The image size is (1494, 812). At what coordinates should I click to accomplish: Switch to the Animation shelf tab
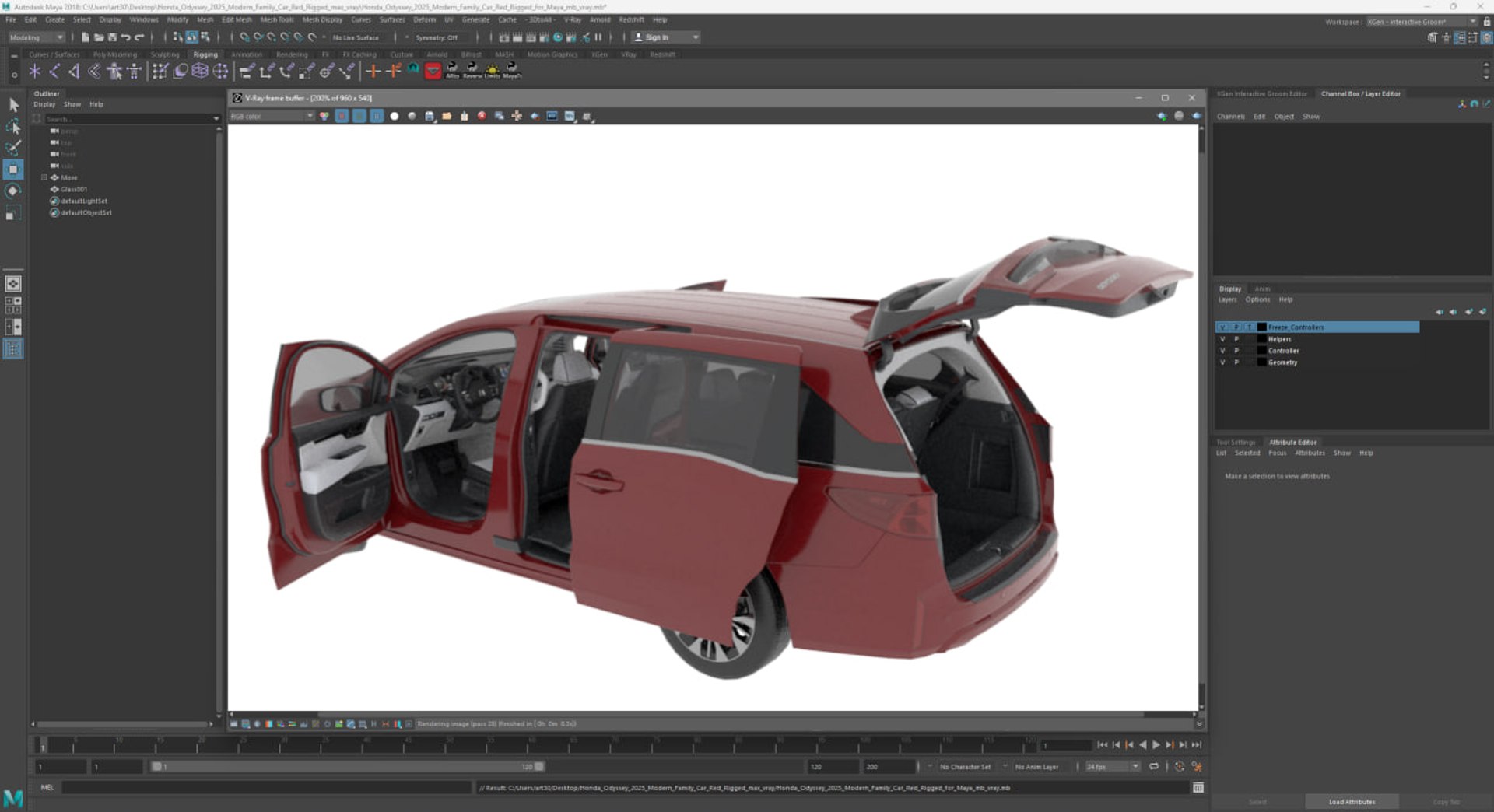click(x=246, y=54)
